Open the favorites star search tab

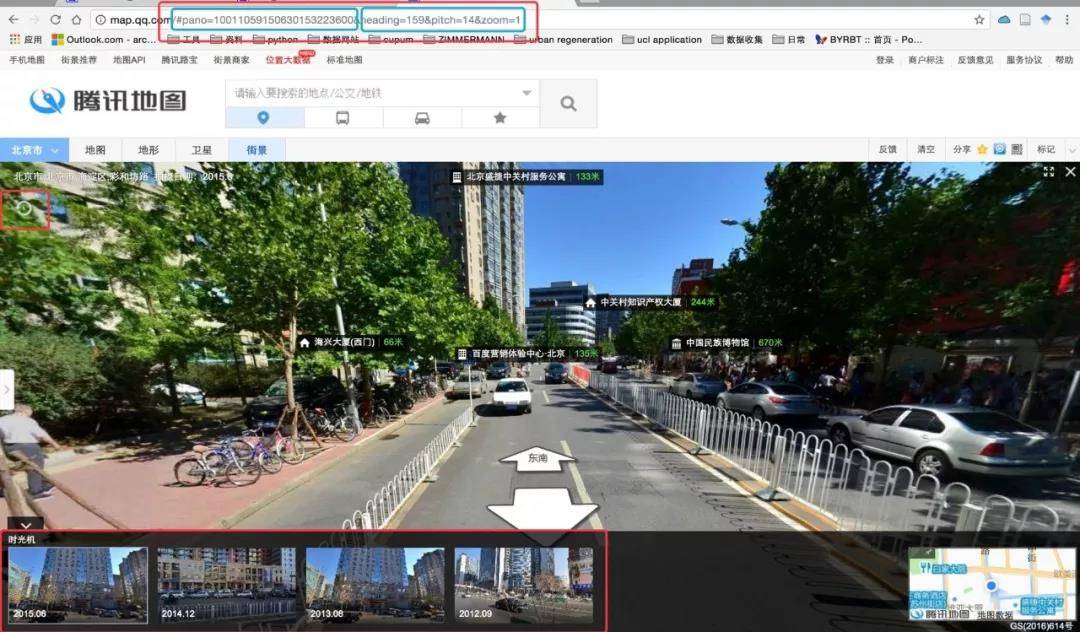(500, 118)
